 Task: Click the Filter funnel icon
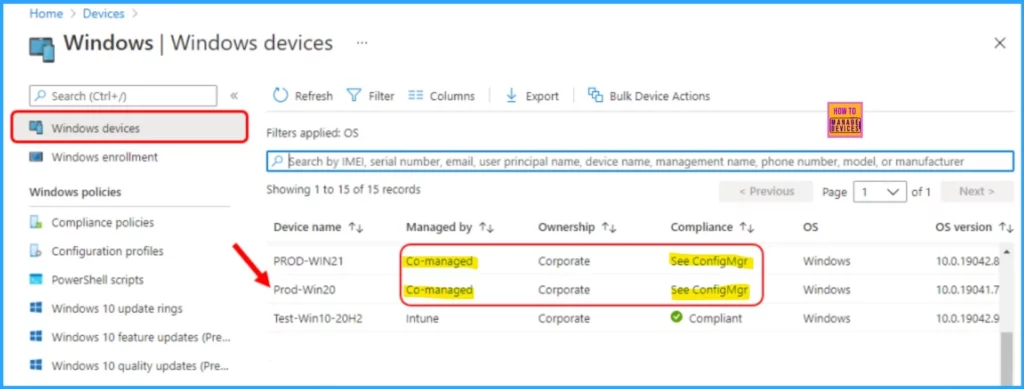(353, 96)
